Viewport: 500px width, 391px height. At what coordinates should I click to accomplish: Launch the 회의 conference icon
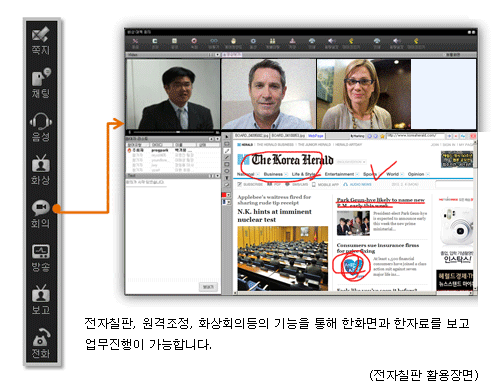coord(41,214)
